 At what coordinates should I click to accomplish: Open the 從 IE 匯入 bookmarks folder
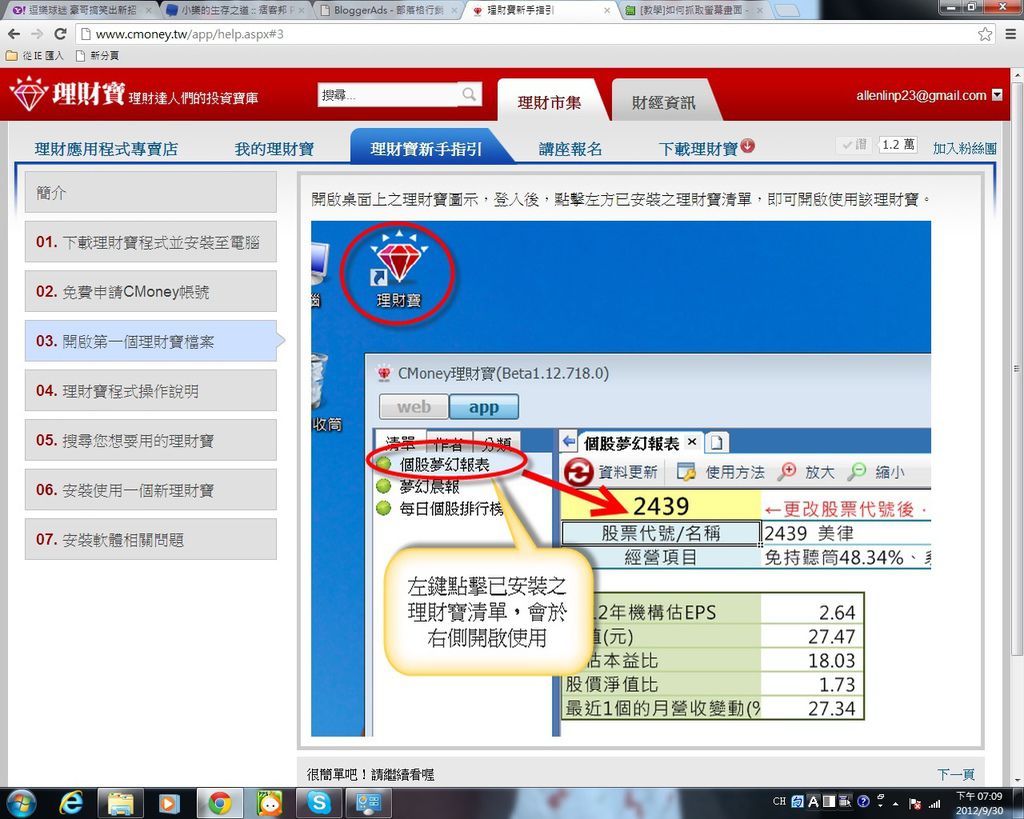pos(35,56)
